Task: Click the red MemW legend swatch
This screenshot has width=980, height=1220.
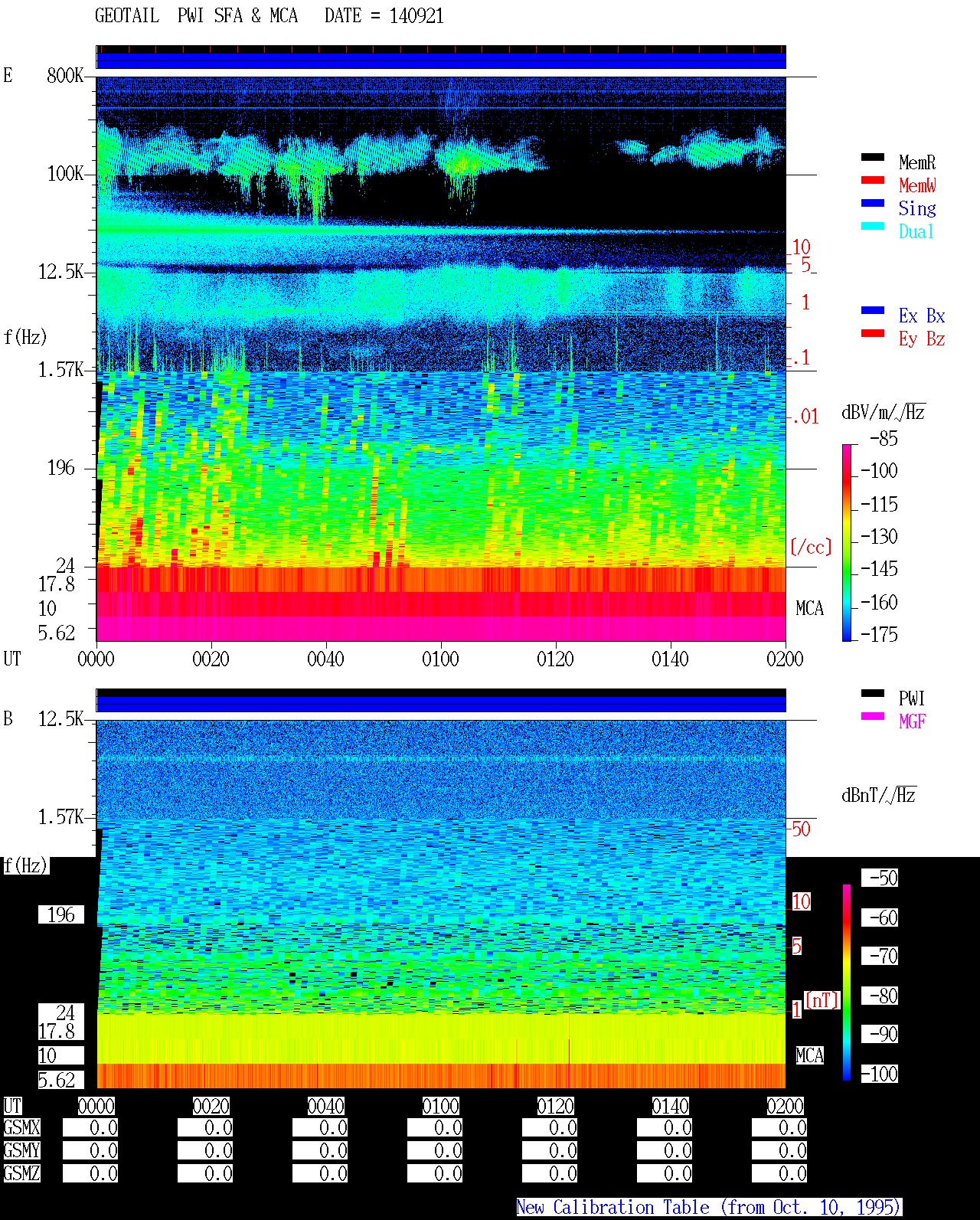Action: click(873, 180)
